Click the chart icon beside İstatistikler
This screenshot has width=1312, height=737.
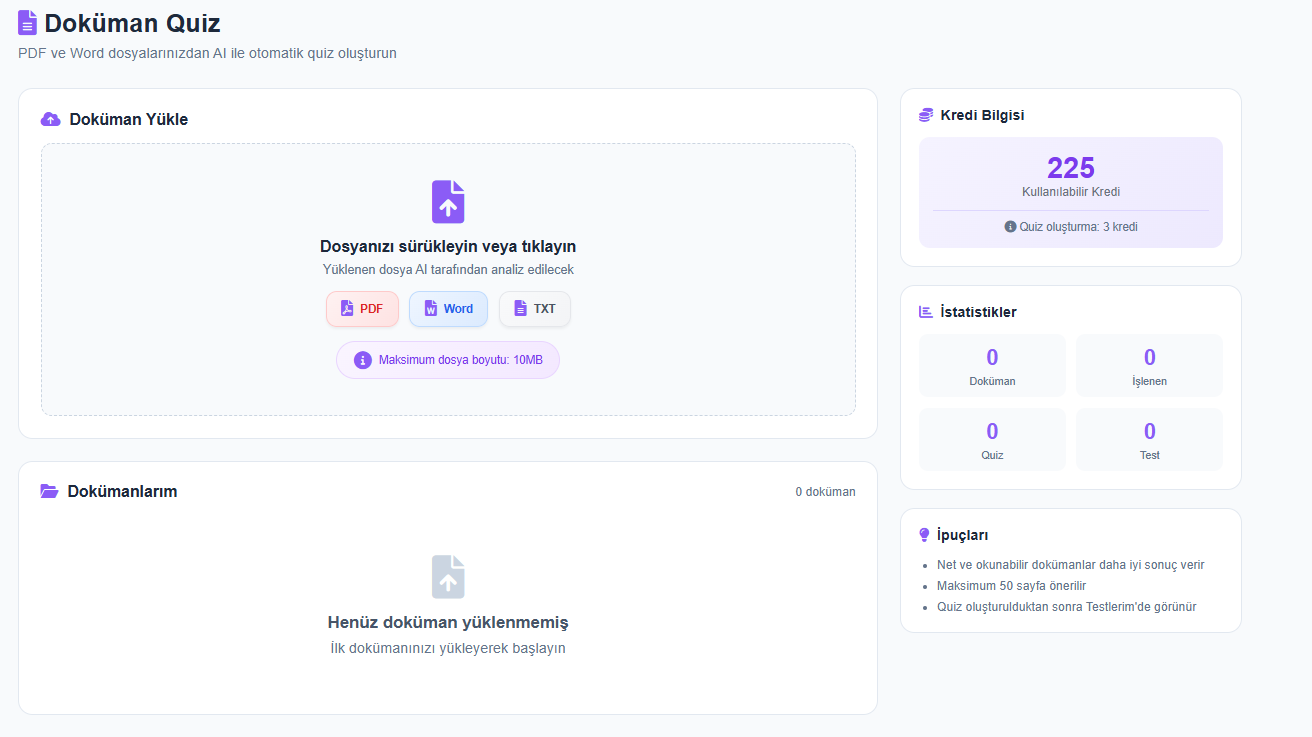(x=926, y=312)
